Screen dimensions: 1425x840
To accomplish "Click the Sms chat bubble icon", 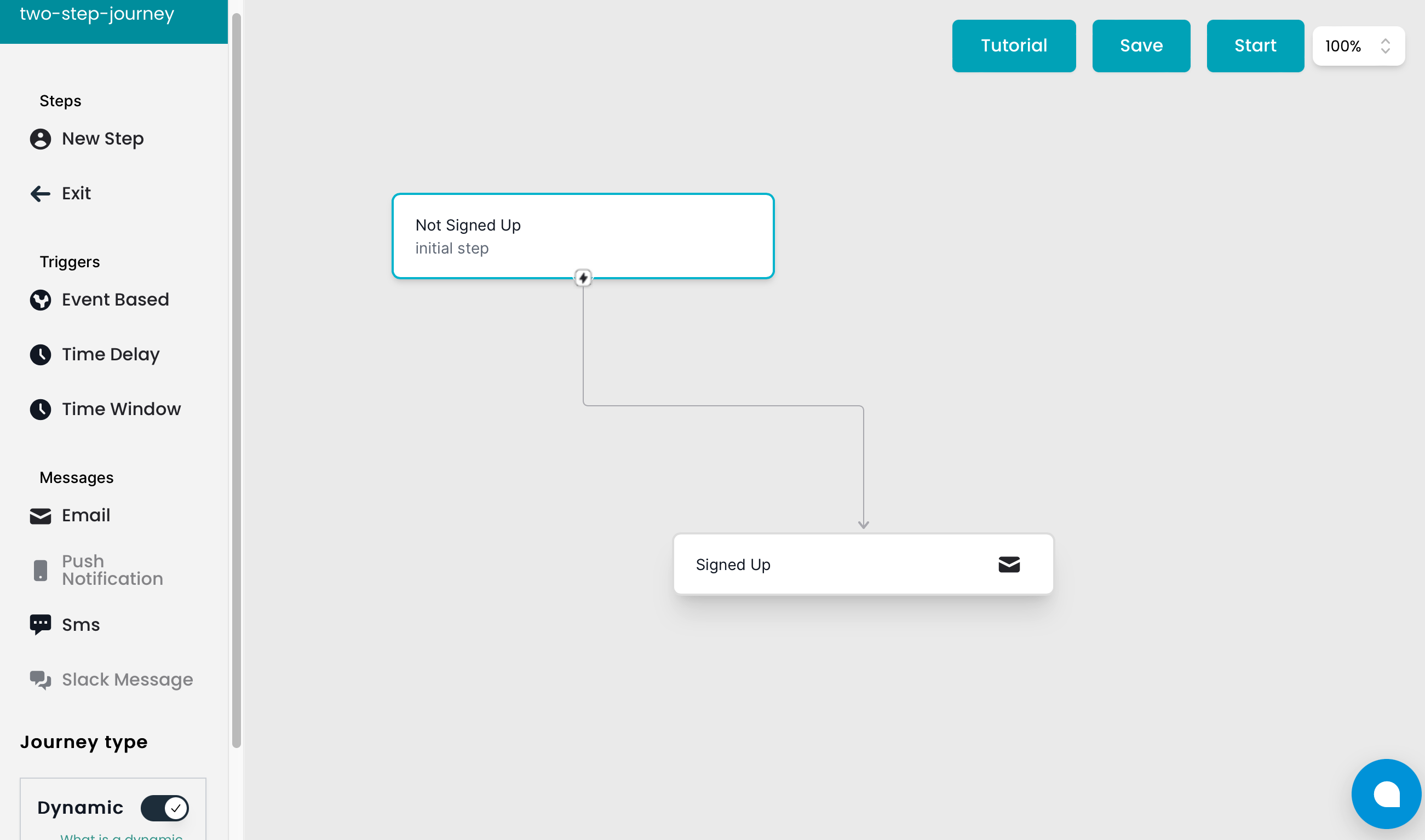I will click(40, 625).
